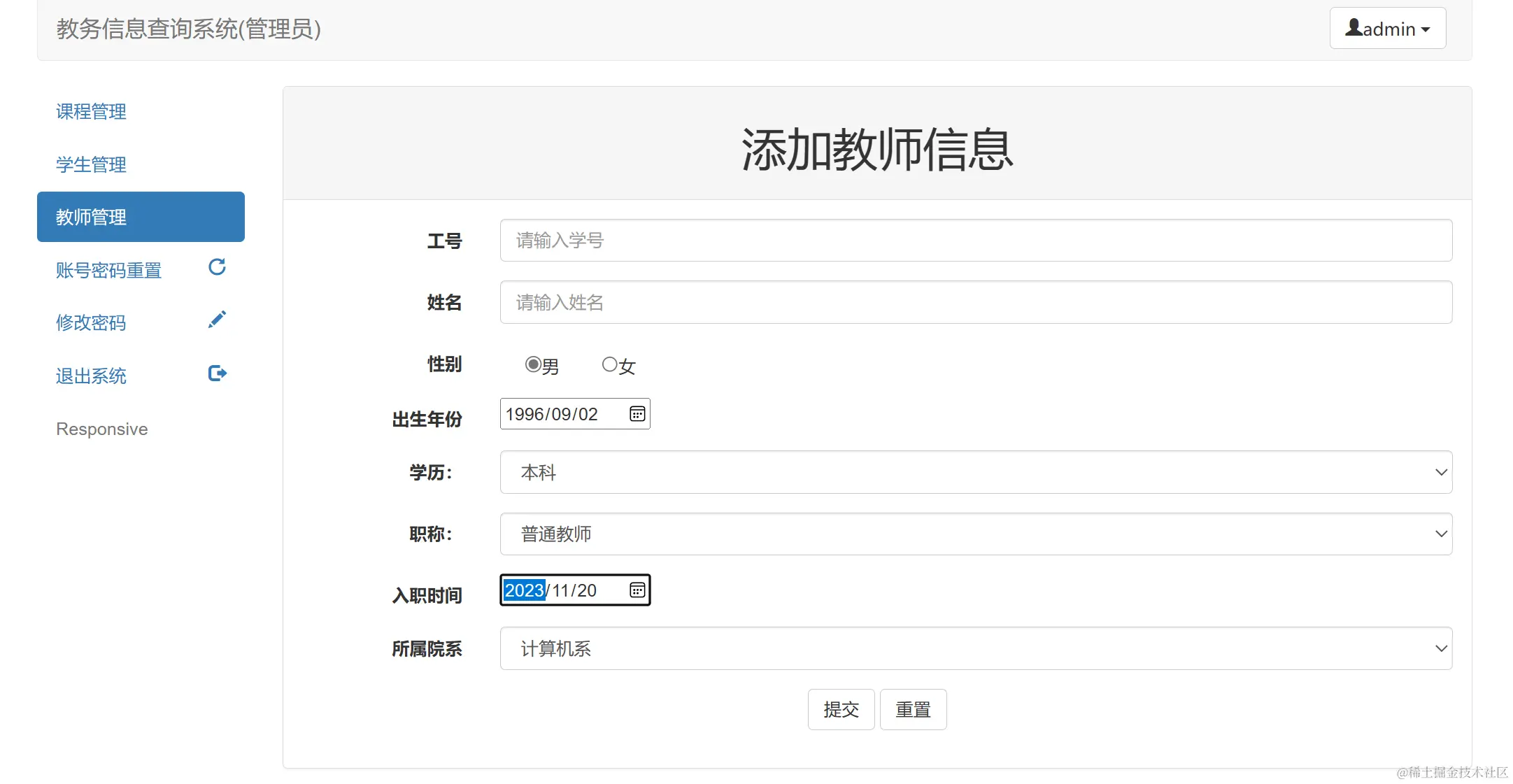1513x784 pixels.
Task: Click the user icon next to admin
Action: pyautogui.click(x=1354, y=28)
